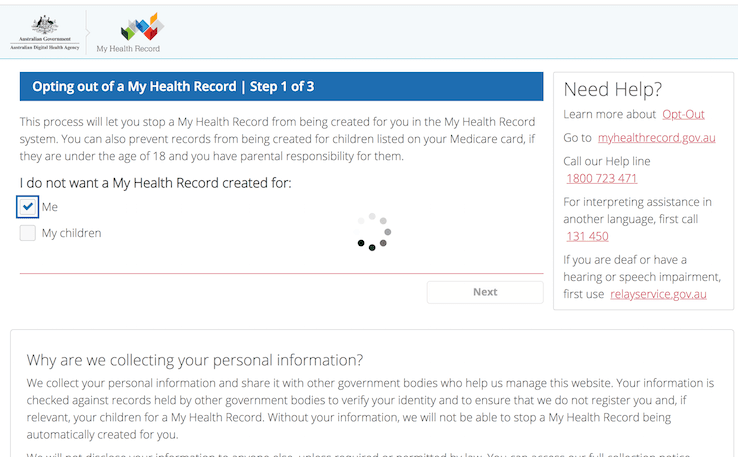Uncheck the 'Me' checkbox

coord(28,207)
